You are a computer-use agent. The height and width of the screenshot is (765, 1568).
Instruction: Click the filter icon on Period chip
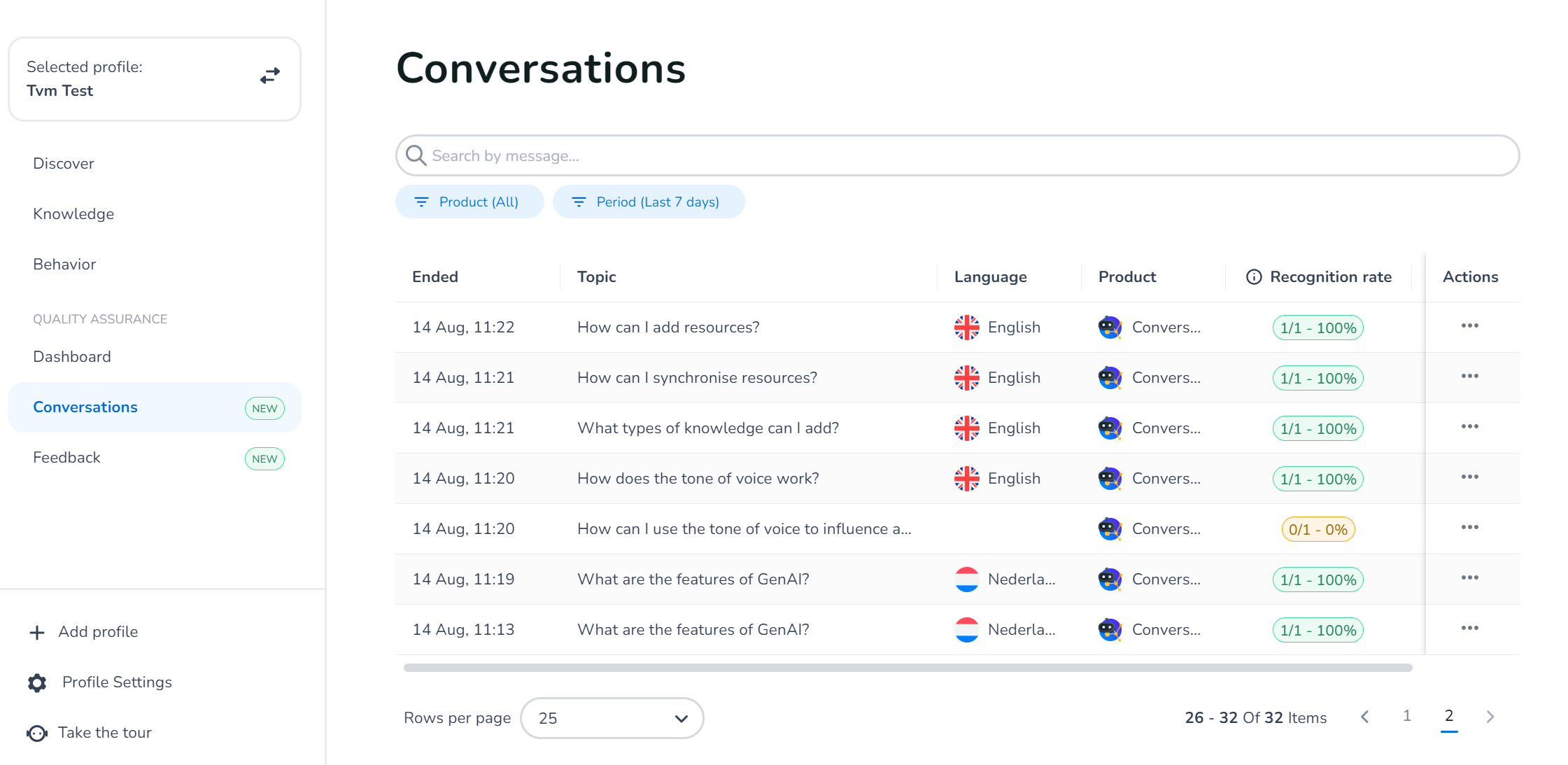tap(579, 202)
